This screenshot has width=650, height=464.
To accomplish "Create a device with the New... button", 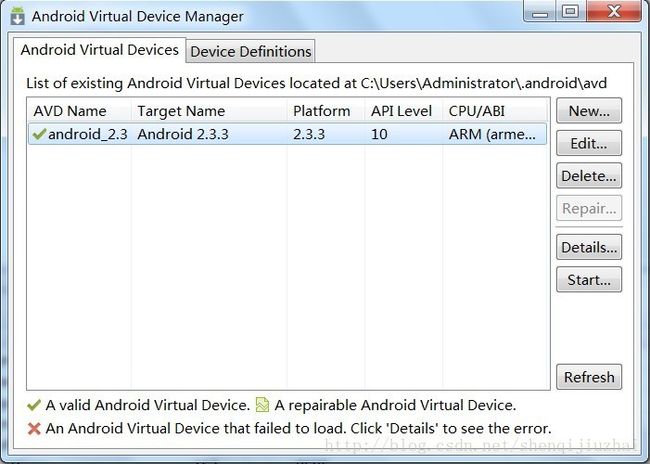I will [x=589, y=111].
